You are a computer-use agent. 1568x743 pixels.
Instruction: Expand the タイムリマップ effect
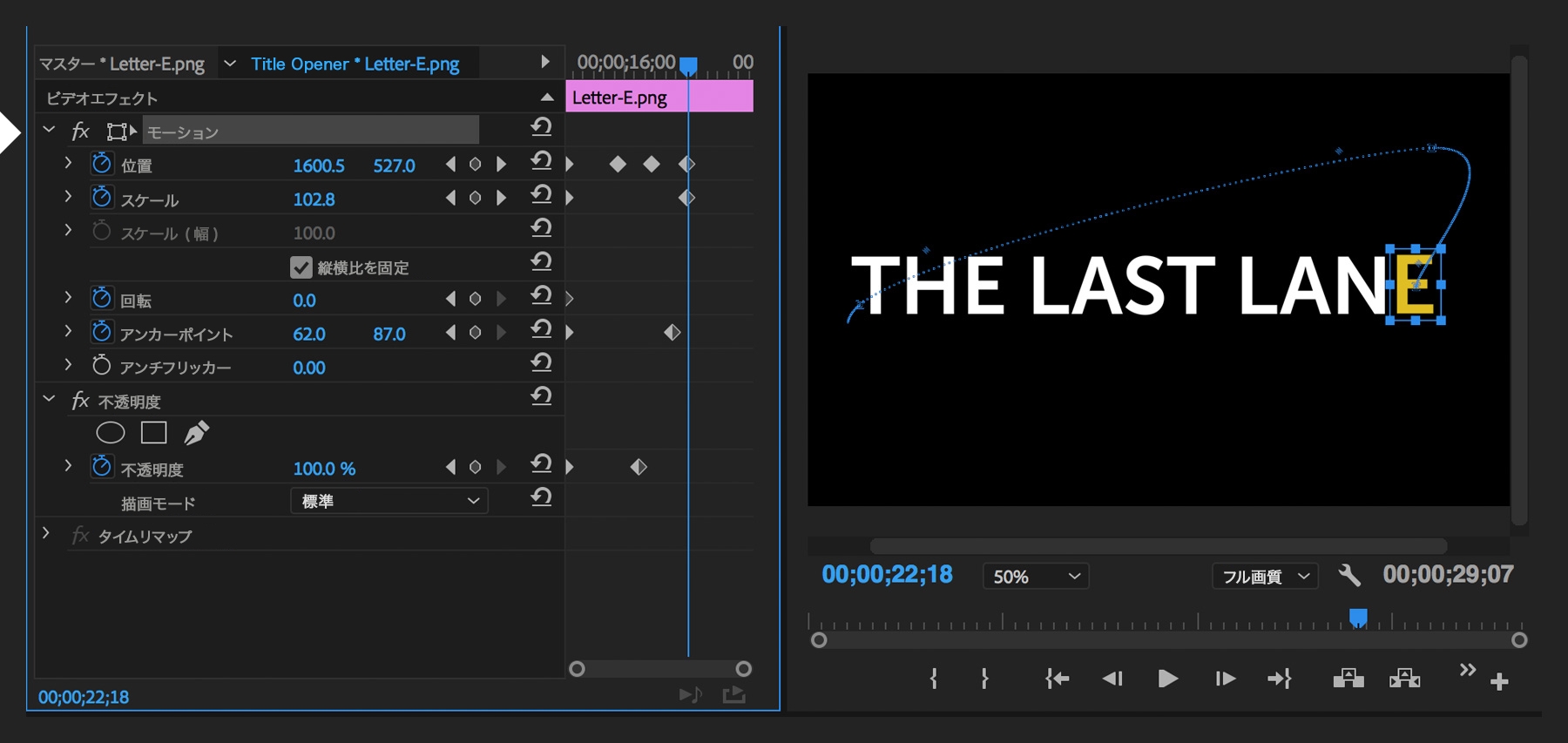click(x=46, y=533)
